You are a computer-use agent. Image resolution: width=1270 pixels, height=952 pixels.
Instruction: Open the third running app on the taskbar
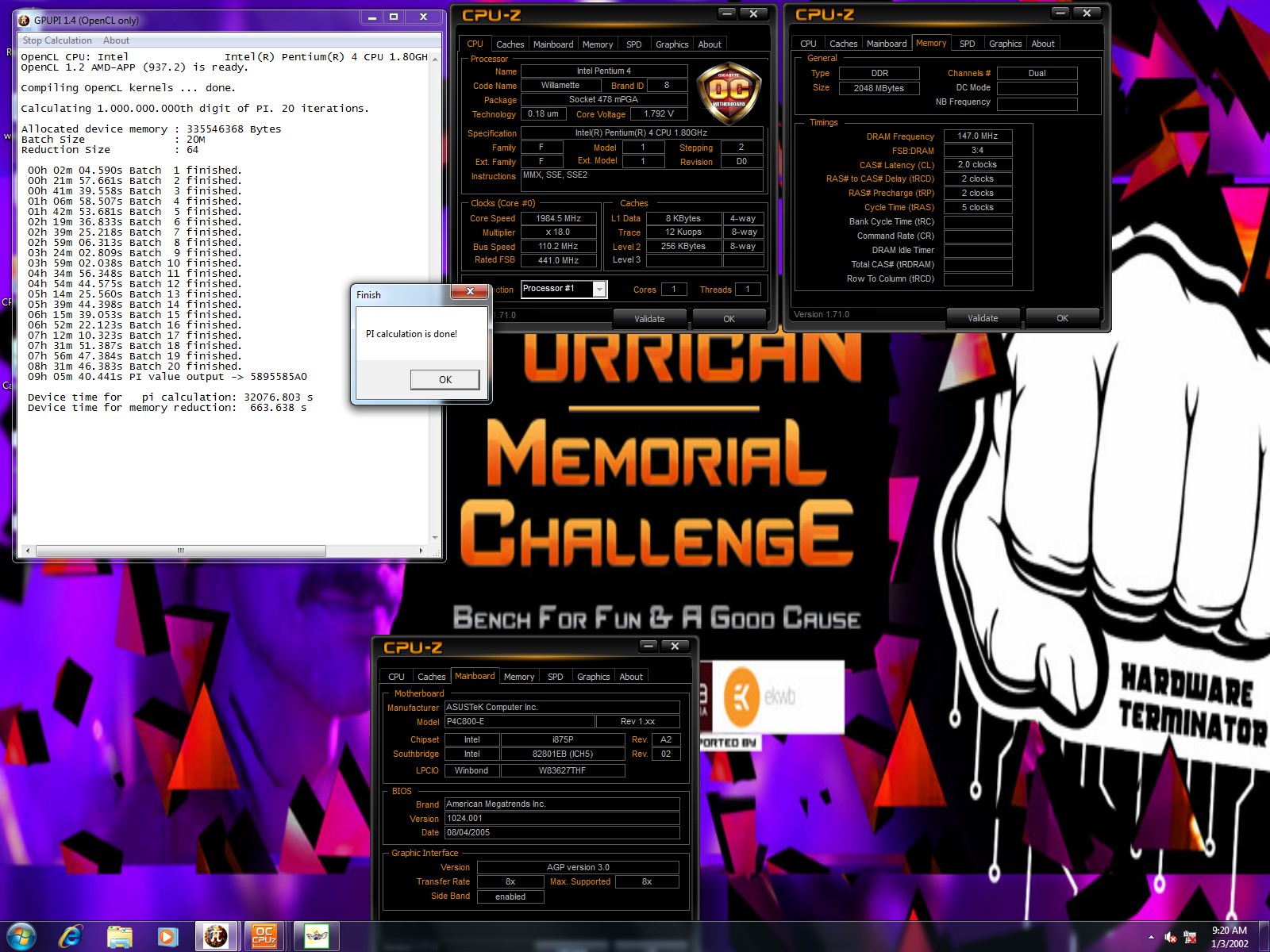click(316, 936)
